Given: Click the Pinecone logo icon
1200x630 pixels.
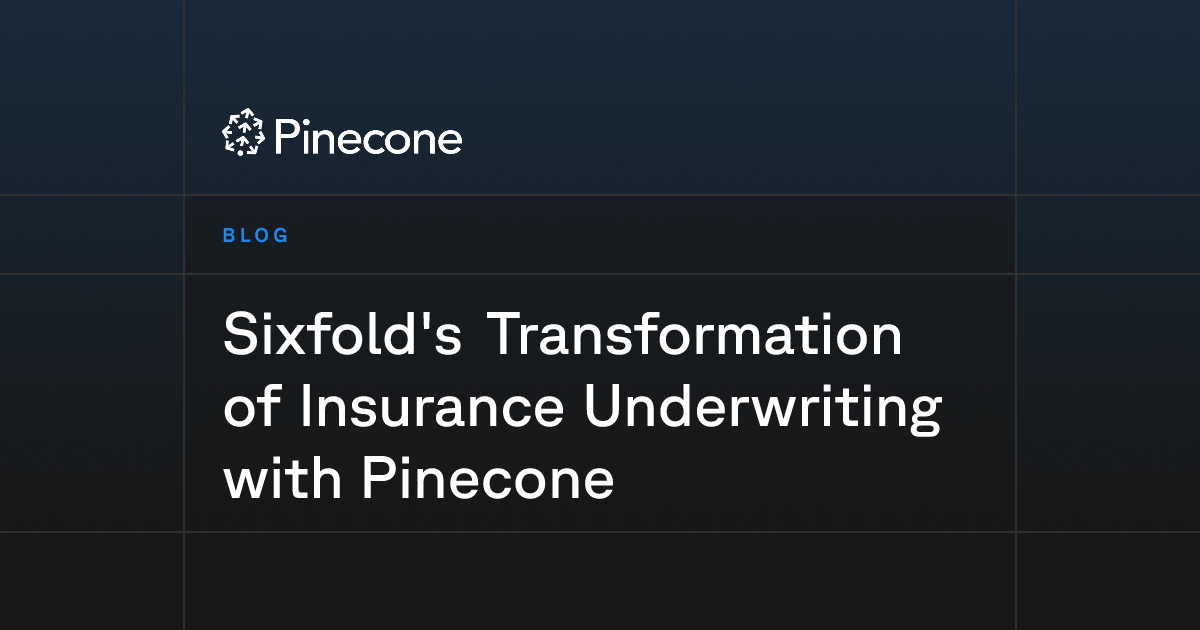Looking at the screenshot, I should [243, 132].
